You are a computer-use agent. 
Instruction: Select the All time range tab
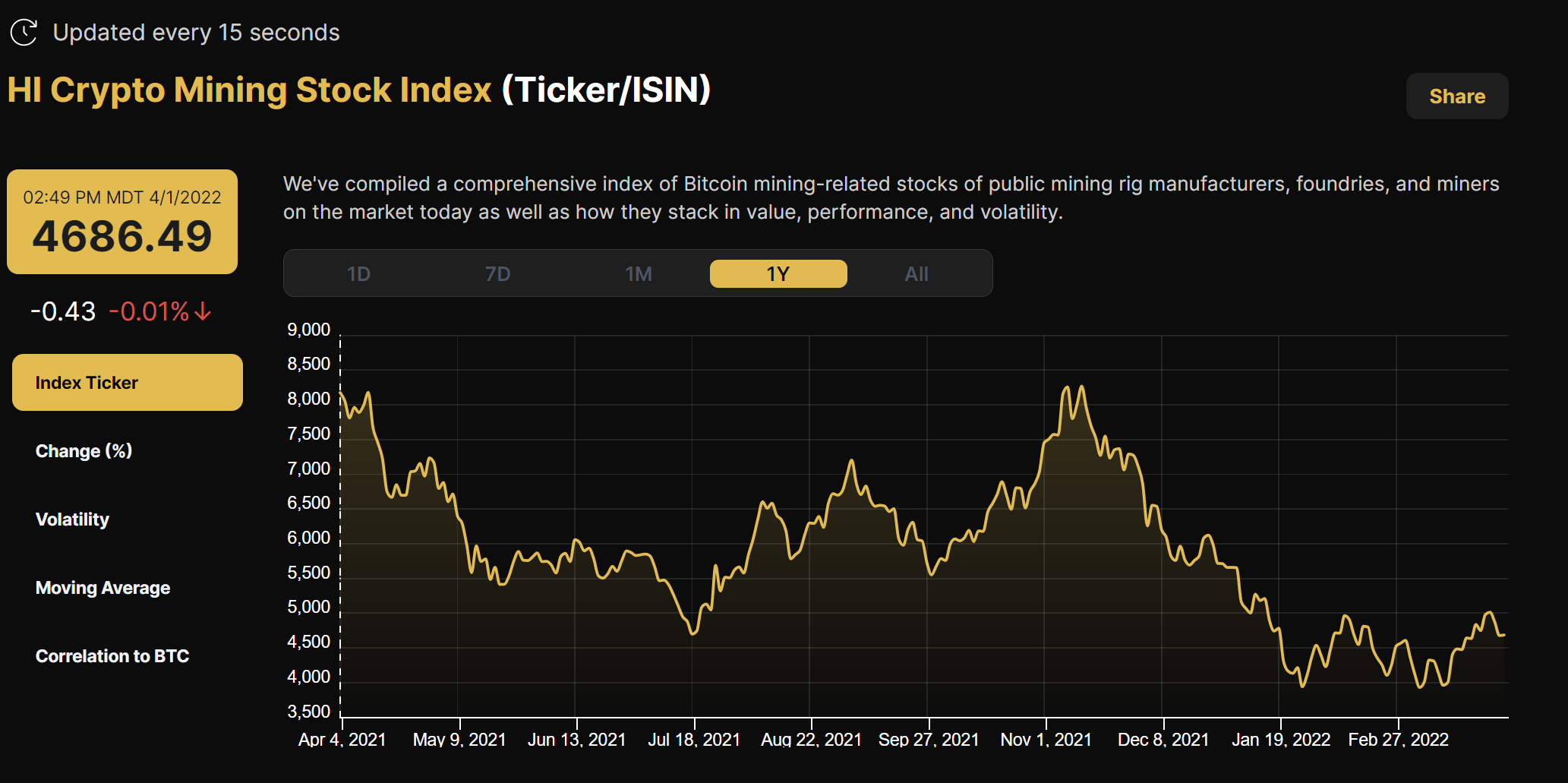click(x=917, y=273)
